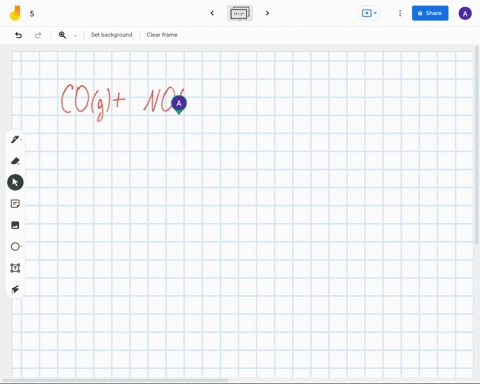The height and width of the screenshot is (384, 480).
Task: Open the frame bar thumbnail
Action: pyautogui.click(x=240, y=13)
